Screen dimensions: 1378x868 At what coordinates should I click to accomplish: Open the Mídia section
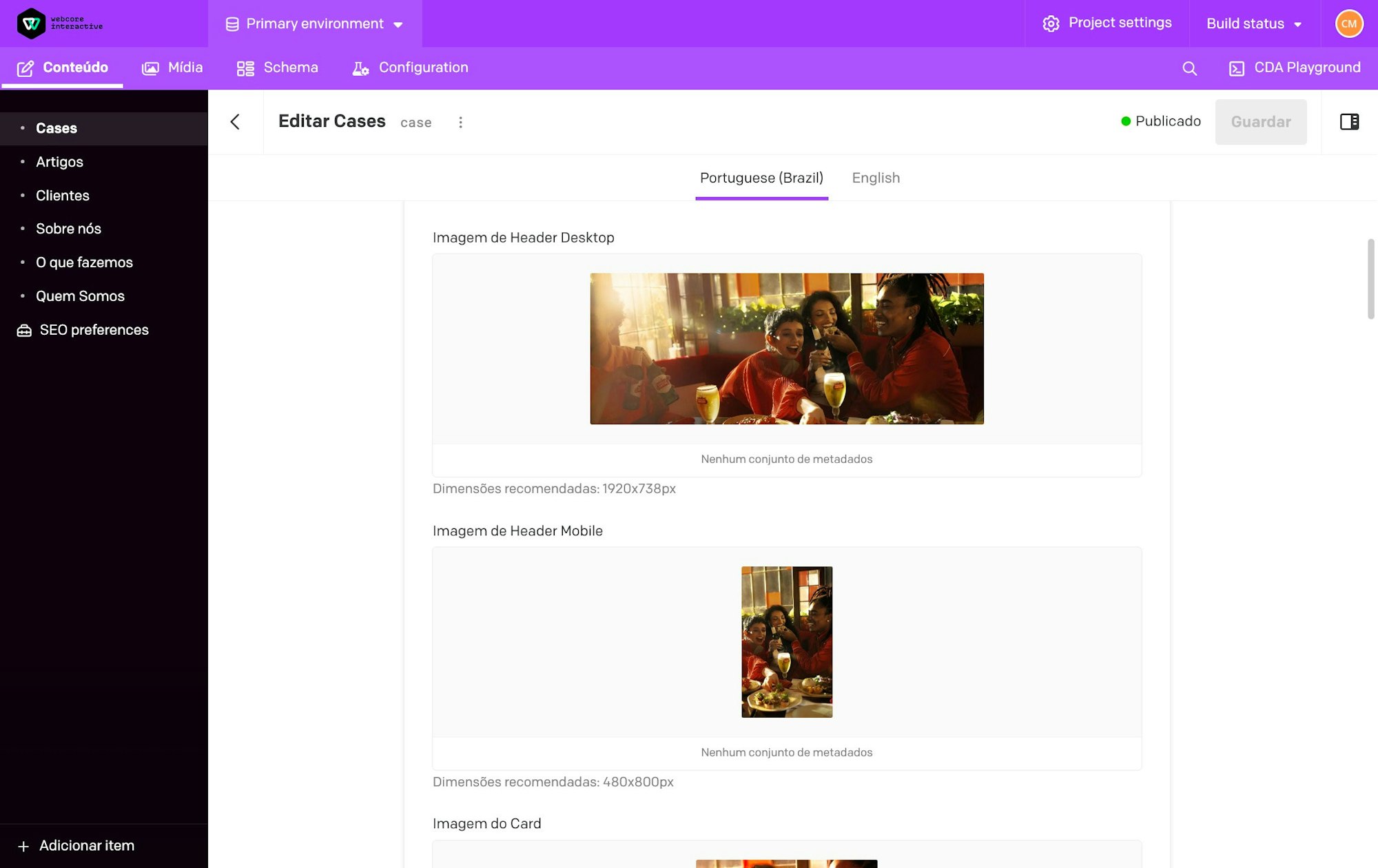coord(172,68)
